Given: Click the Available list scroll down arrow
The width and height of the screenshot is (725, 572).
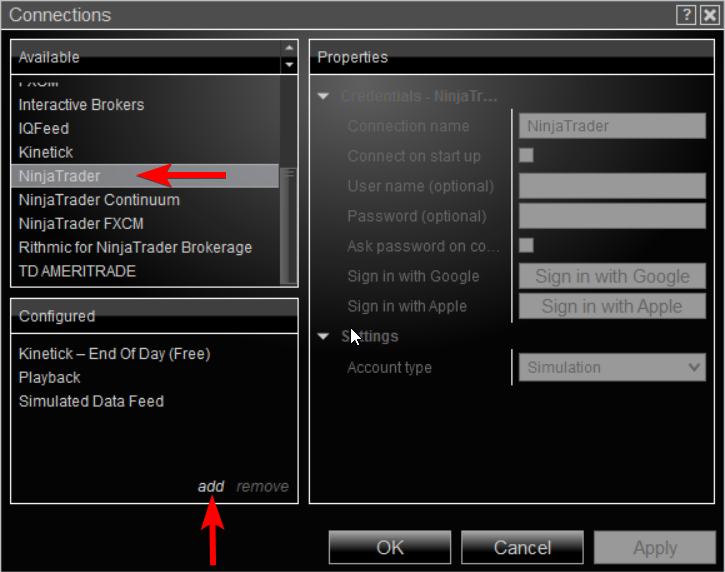Looking at the screenshot, I should click(289, 65).
